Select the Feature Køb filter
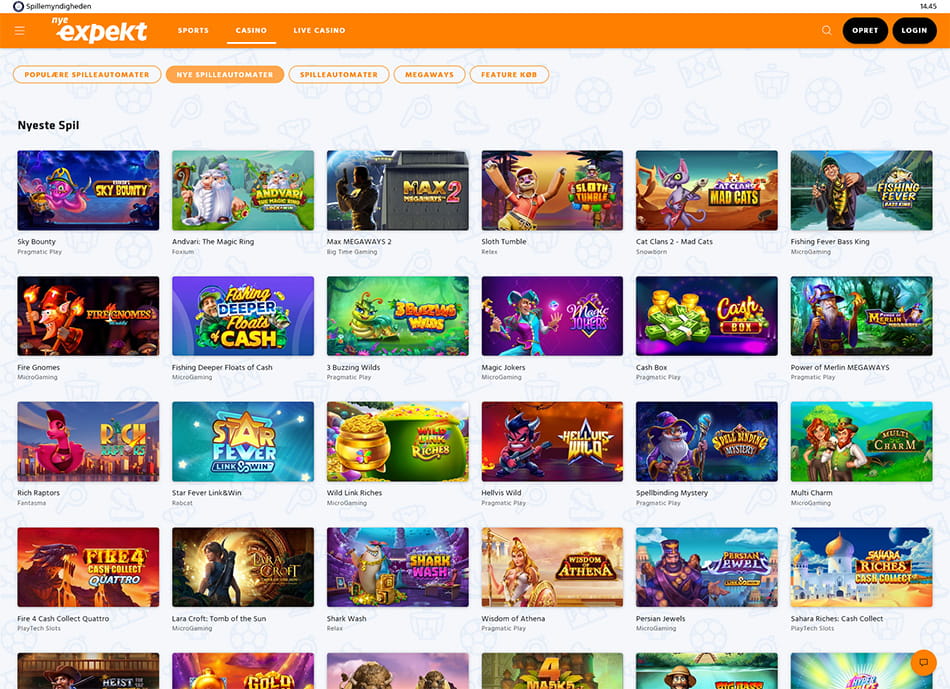The height and width of the screenshot is (689, 950). pyautogui.click(x=510, y=75)
